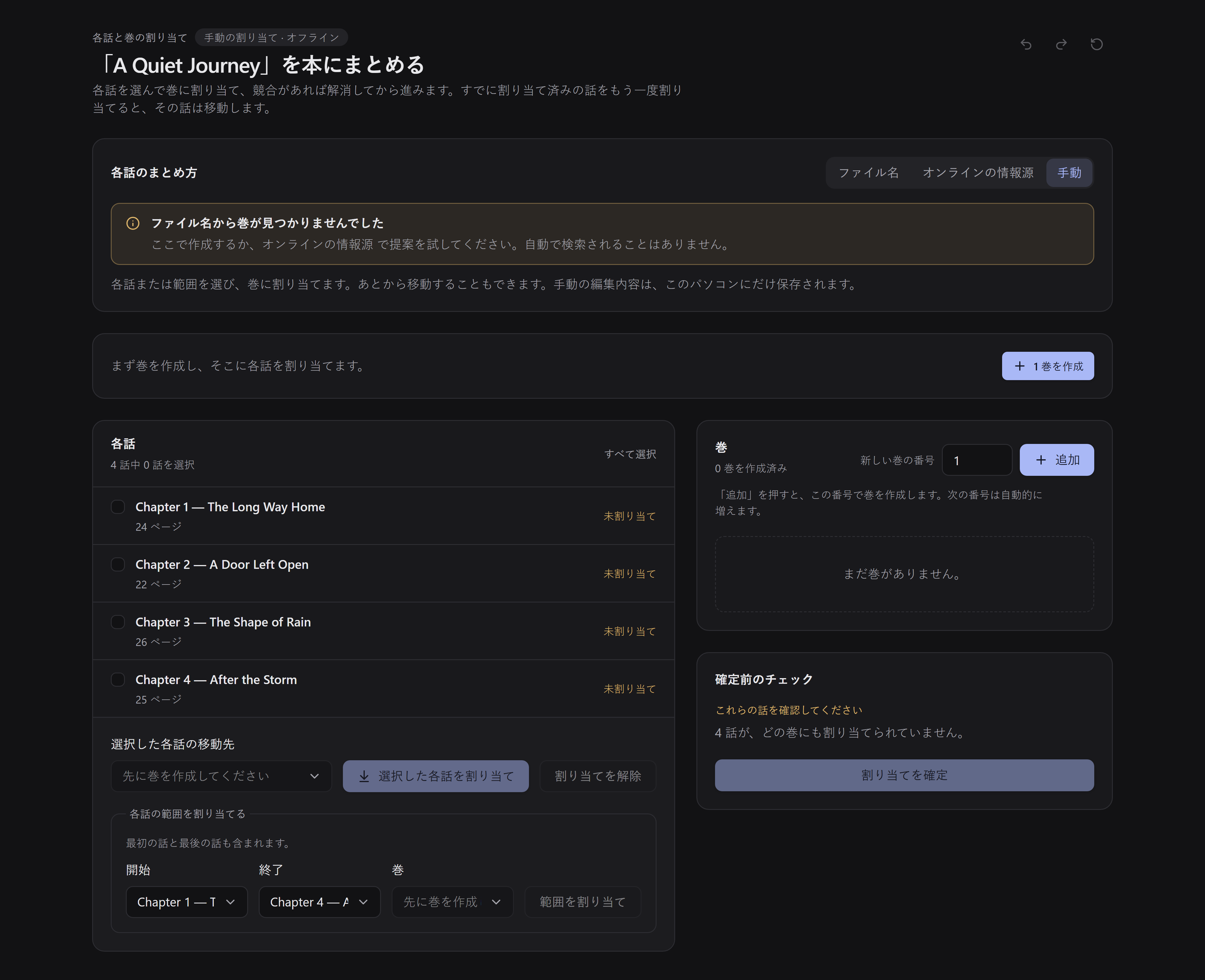Screen dimensions: 1205x980
Task: Switch to the ファイル名 tab
Action: coord(868,173)
